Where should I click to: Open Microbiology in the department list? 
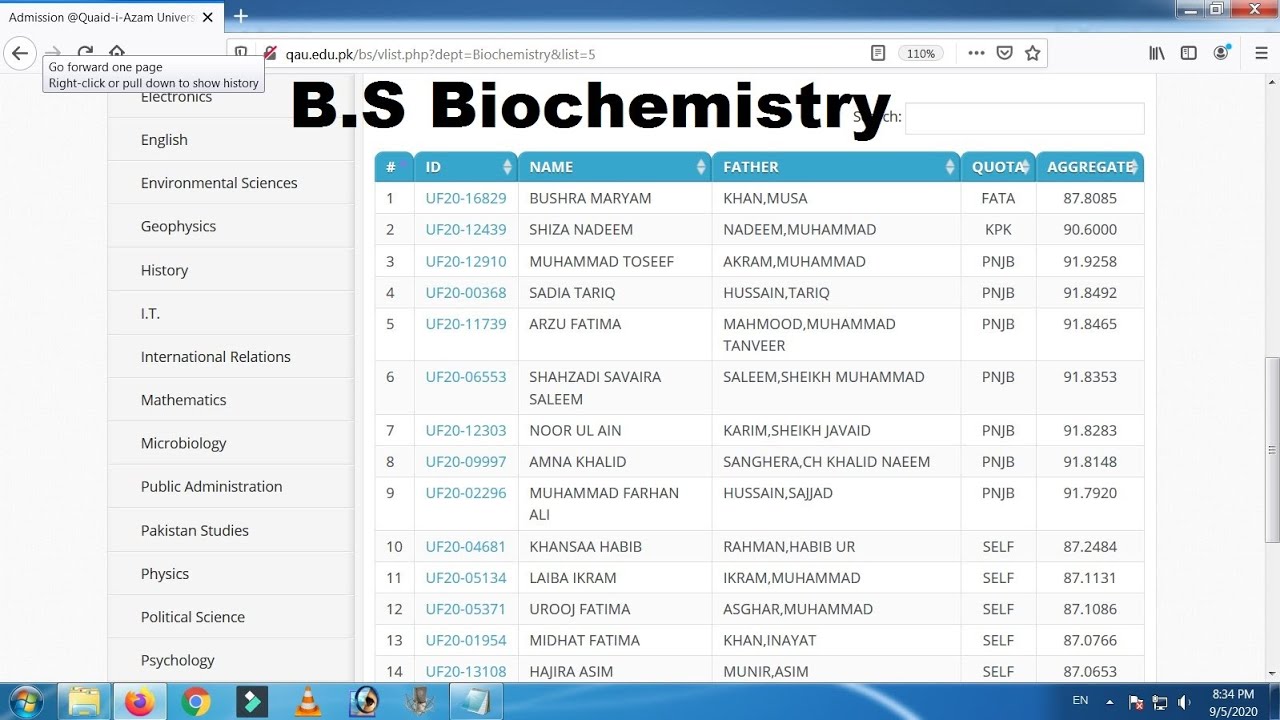point(183,443)
